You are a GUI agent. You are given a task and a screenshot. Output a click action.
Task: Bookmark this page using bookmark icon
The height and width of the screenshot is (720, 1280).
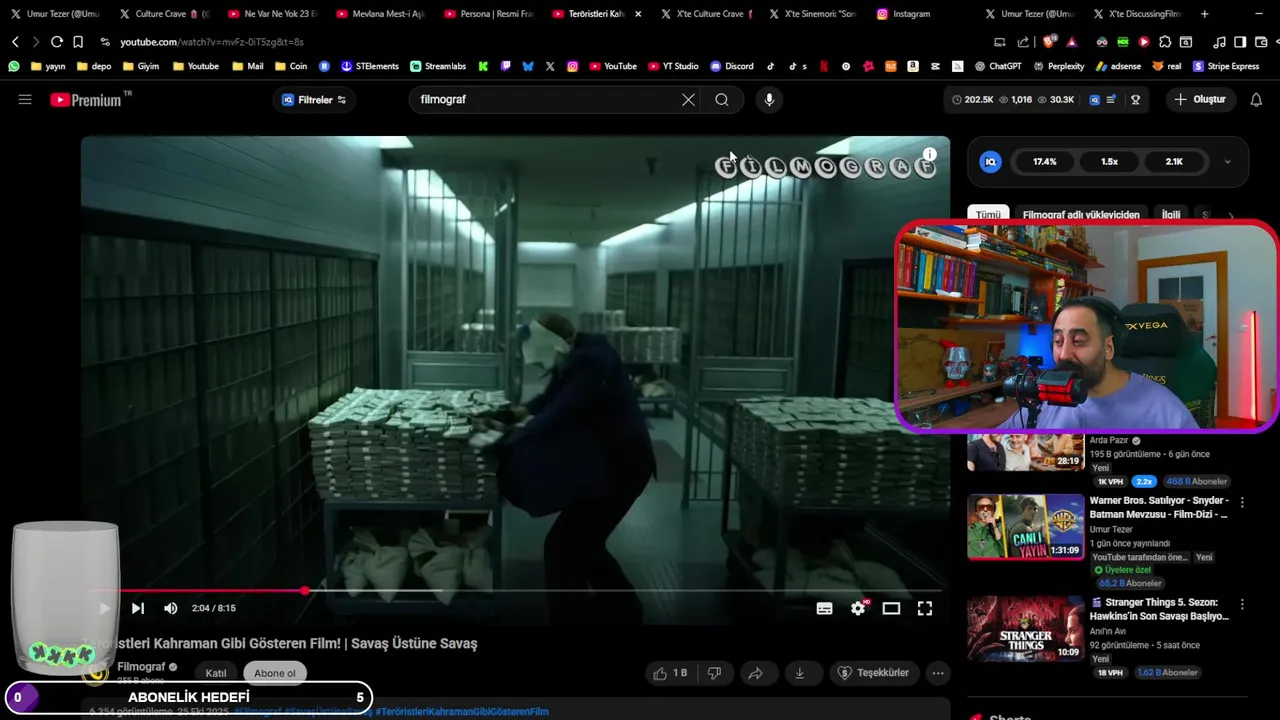tap(78, 42)
